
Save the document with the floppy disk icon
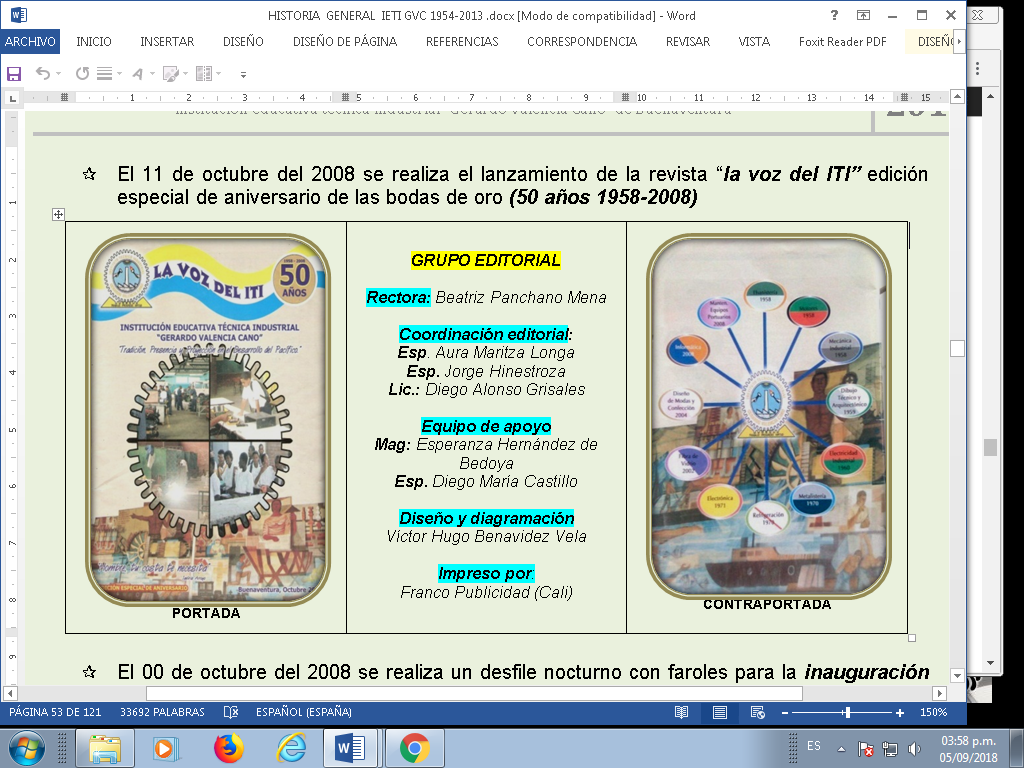point(14,74)
